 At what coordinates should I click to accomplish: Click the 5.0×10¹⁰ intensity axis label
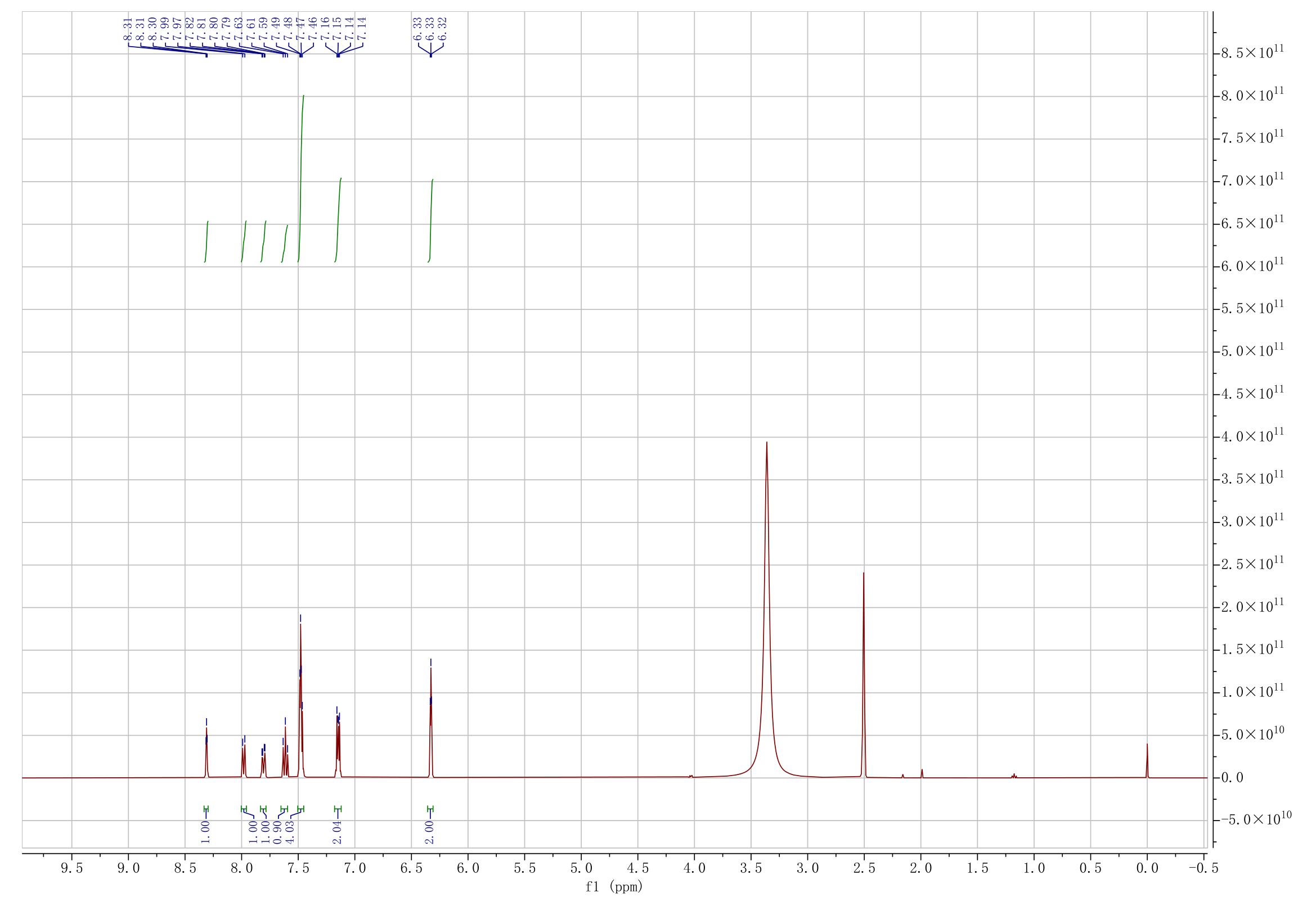coord(1252,734)
